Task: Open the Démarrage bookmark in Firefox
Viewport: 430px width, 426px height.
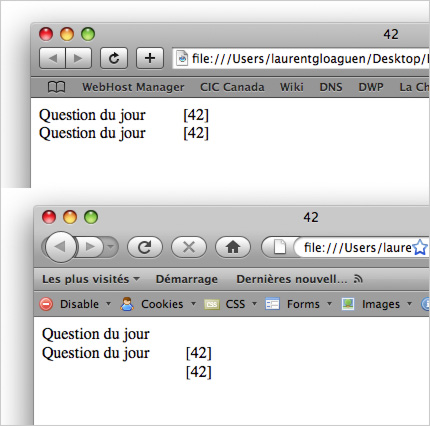Action: pyautogui.click(x=187, y=279)
